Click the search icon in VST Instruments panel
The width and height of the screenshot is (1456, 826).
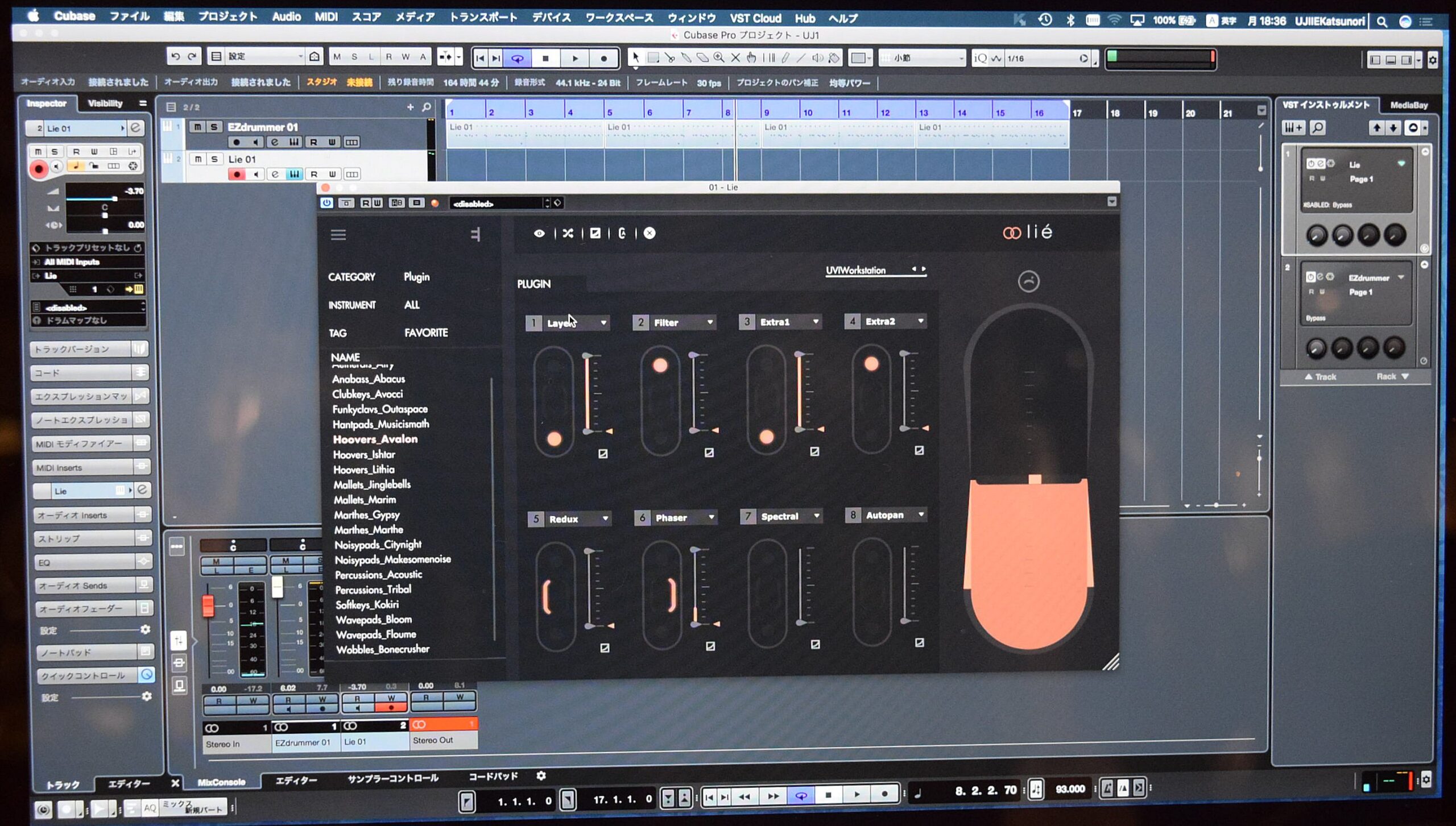click(x=1318, y=128)
